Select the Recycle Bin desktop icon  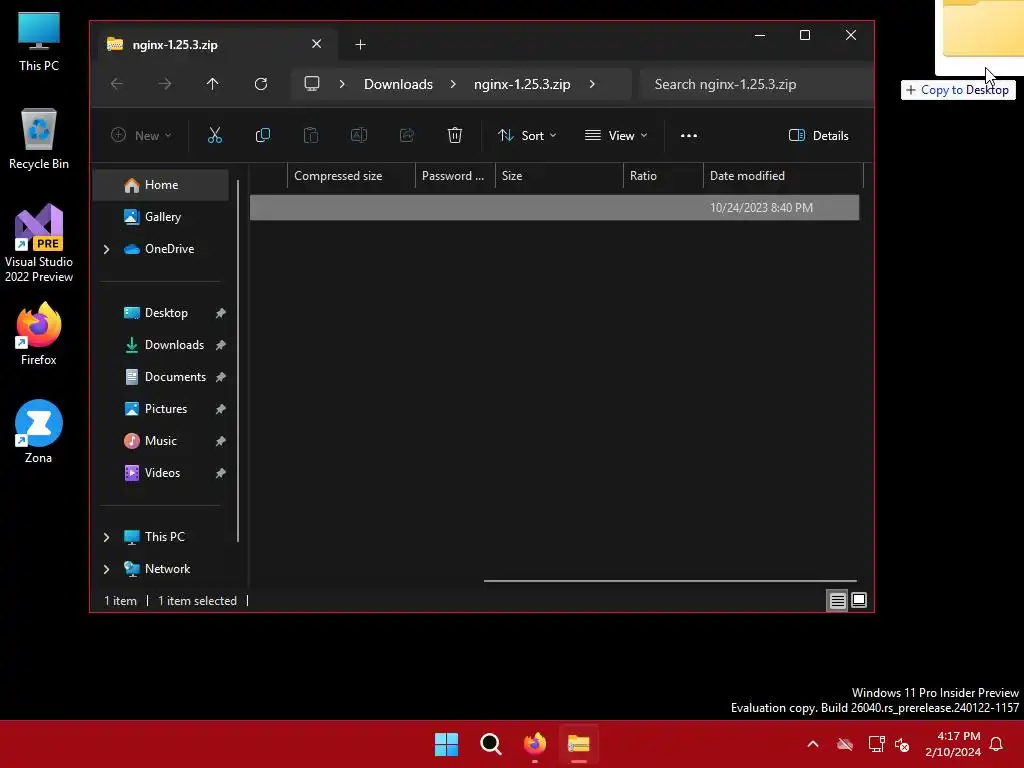pyautogui.click(x=39, y=139)
